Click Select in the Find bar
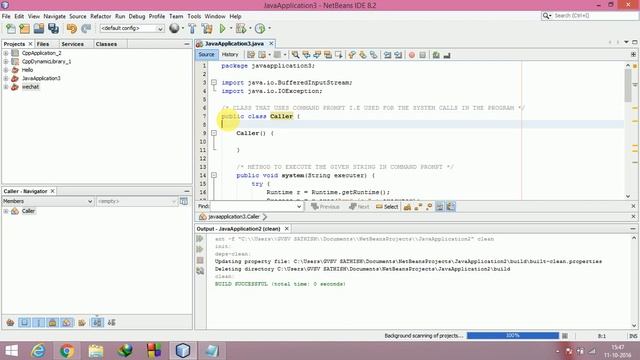This screenshot has height=360, width=640. (x=387, y=207)
